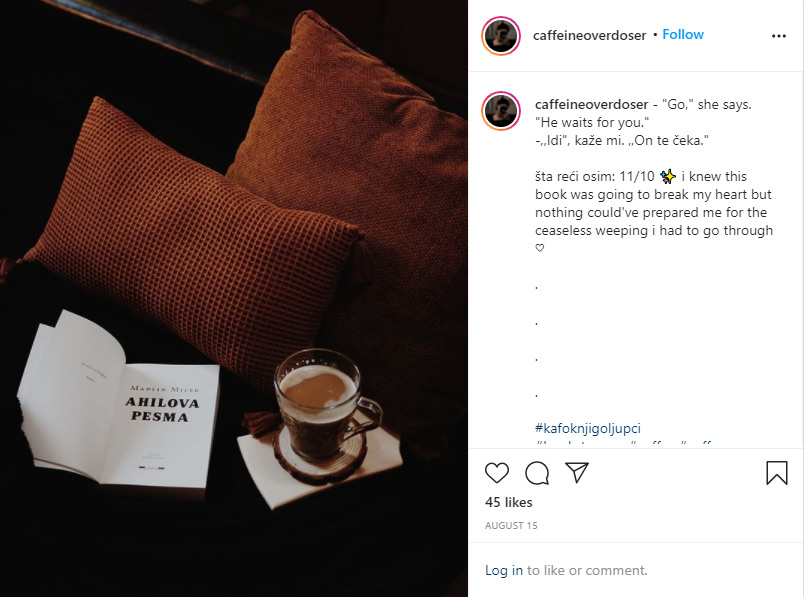Viewport: 804px width, 597px height.
Task: Like the post with the heart icon
Action: (x=497, y=473)
